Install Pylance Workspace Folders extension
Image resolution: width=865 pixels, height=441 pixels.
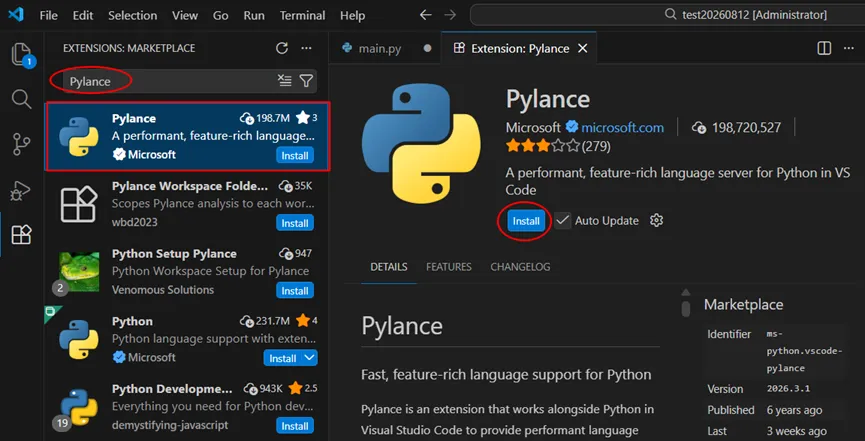tap(295, 223)
